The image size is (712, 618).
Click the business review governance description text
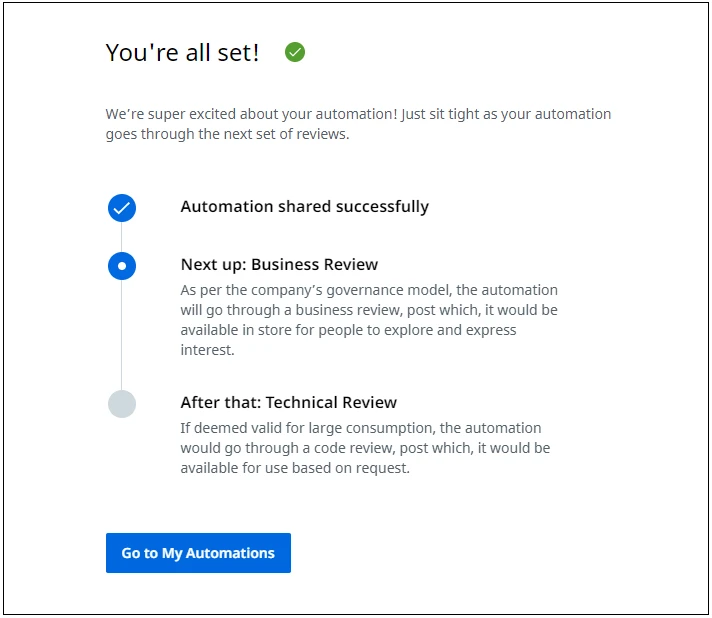tap(369, 320)
